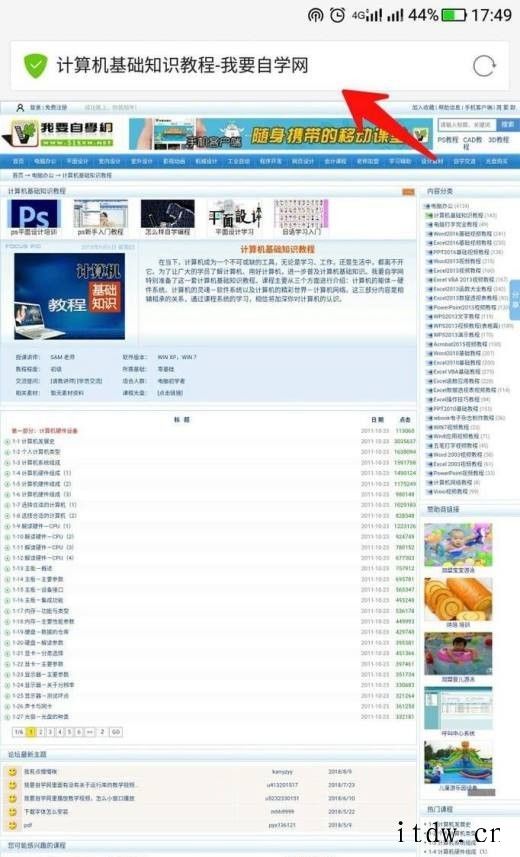This screenshot has width=520, height=857.
Task: Tap the green security shield icon
Action: (36, 66)
